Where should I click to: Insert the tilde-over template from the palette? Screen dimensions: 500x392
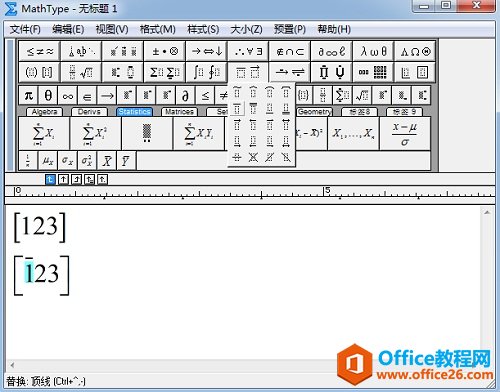(237, 91)
